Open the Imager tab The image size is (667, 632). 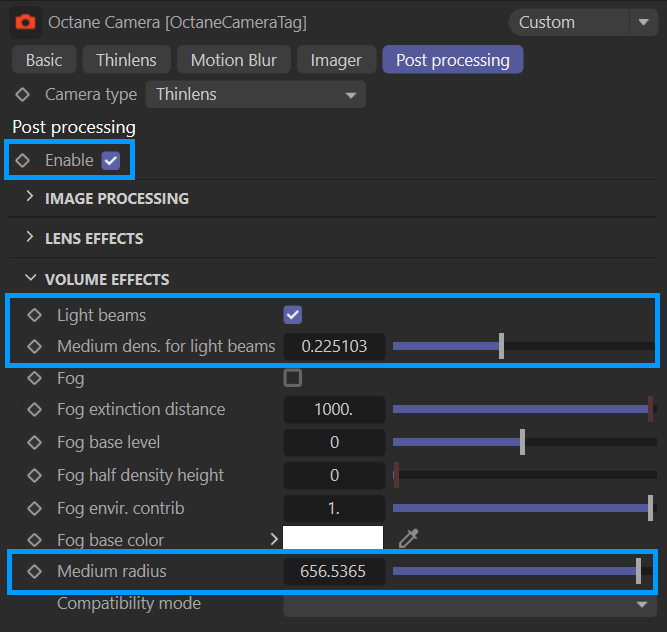pos(336,60)
